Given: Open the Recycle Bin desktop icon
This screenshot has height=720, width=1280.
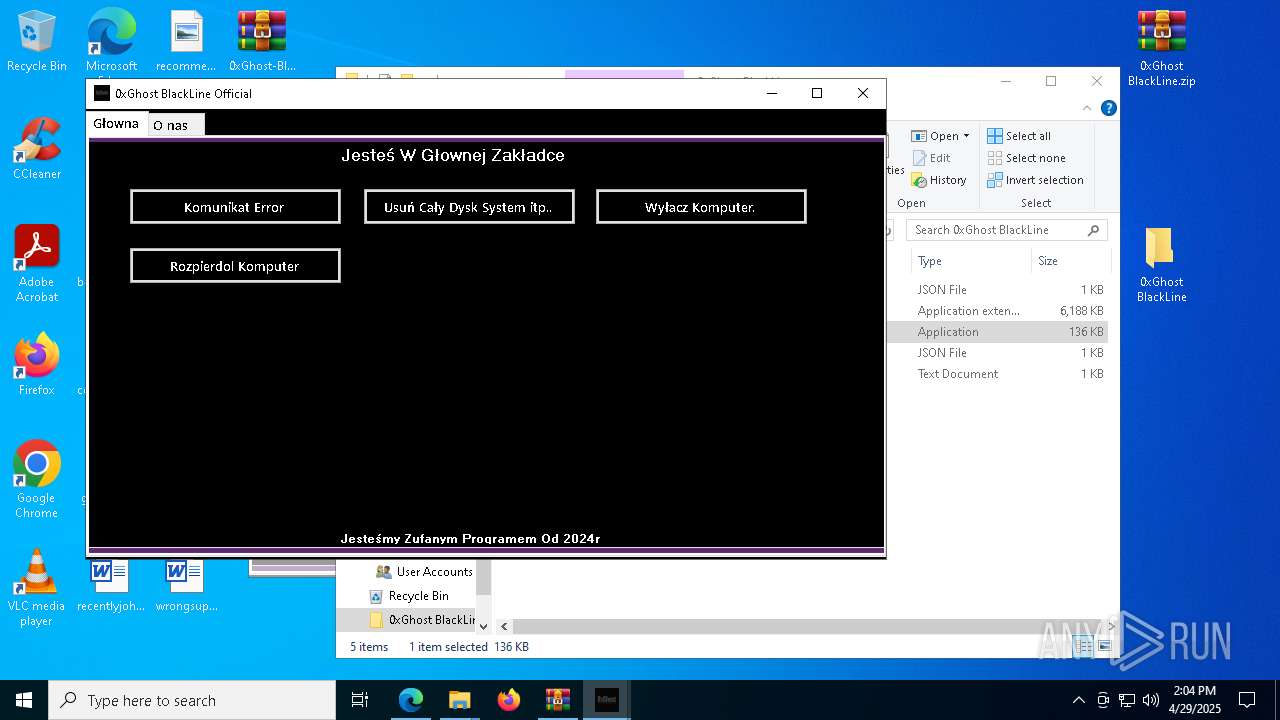Looking at the screenshot, I should 37,41.
